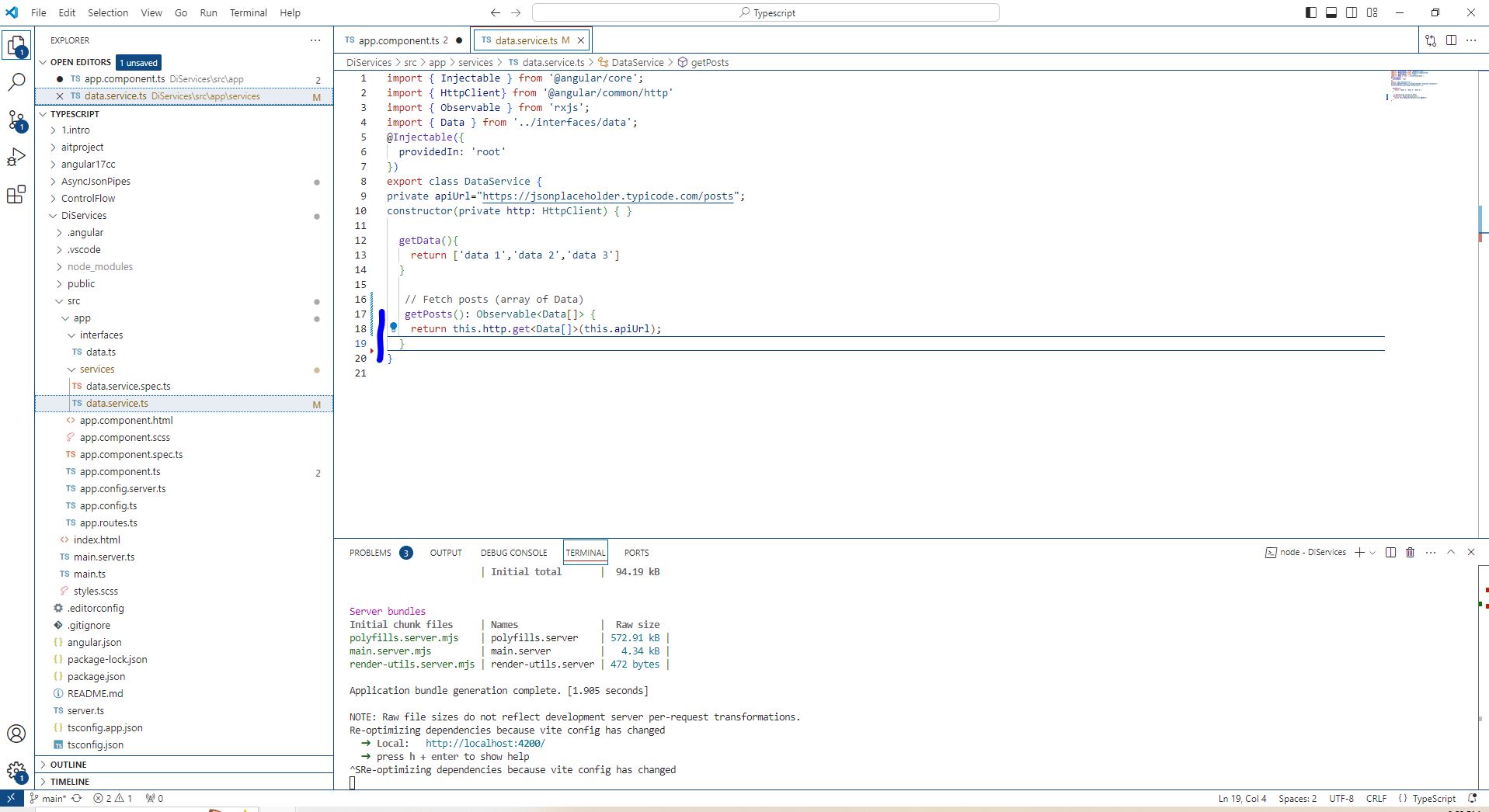Open the launch profile dropdown next to plus
Screen dimensions: 1489x812
point(1372,553)
